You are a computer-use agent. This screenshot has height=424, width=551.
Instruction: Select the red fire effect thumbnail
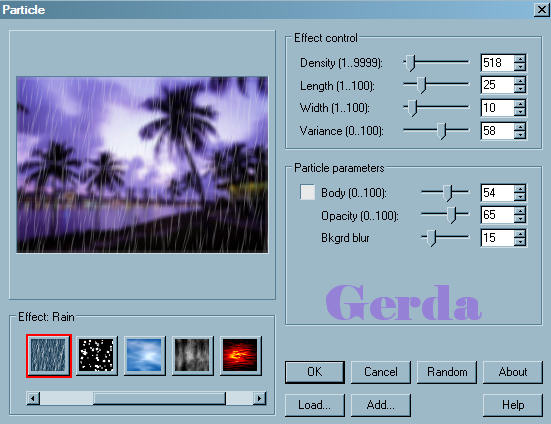tap(240, 356)
